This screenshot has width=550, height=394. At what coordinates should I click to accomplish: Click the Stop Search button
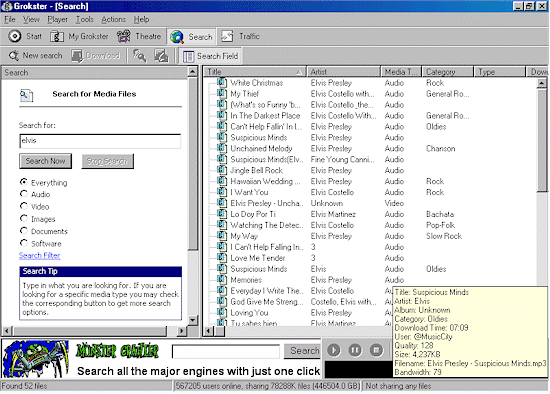tap(107, 161)
